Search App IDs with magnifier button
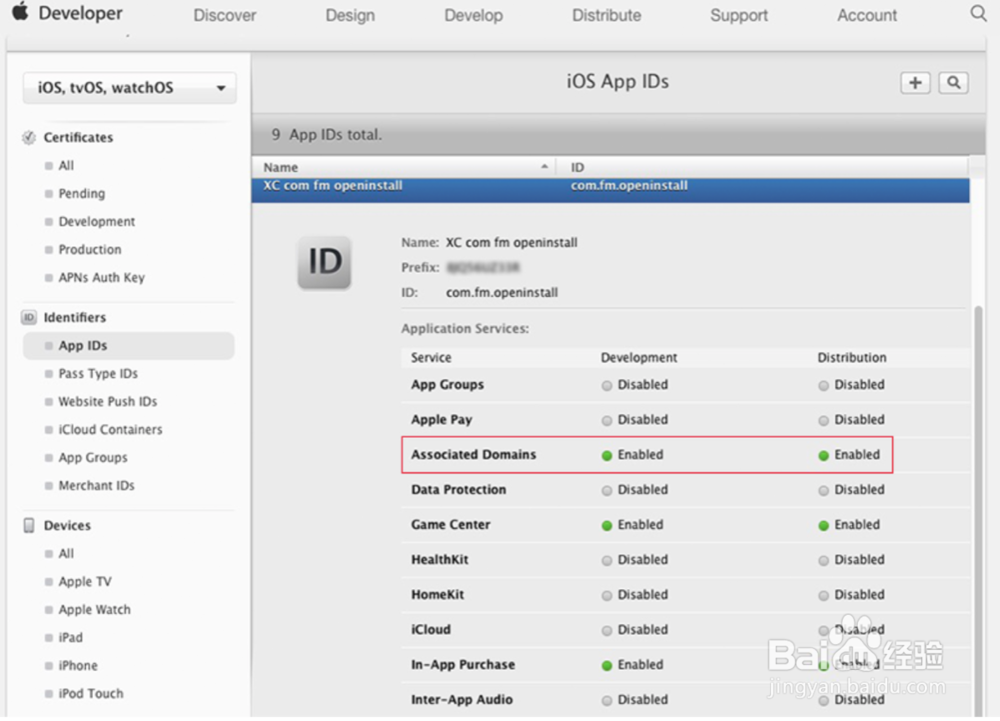 953,83
